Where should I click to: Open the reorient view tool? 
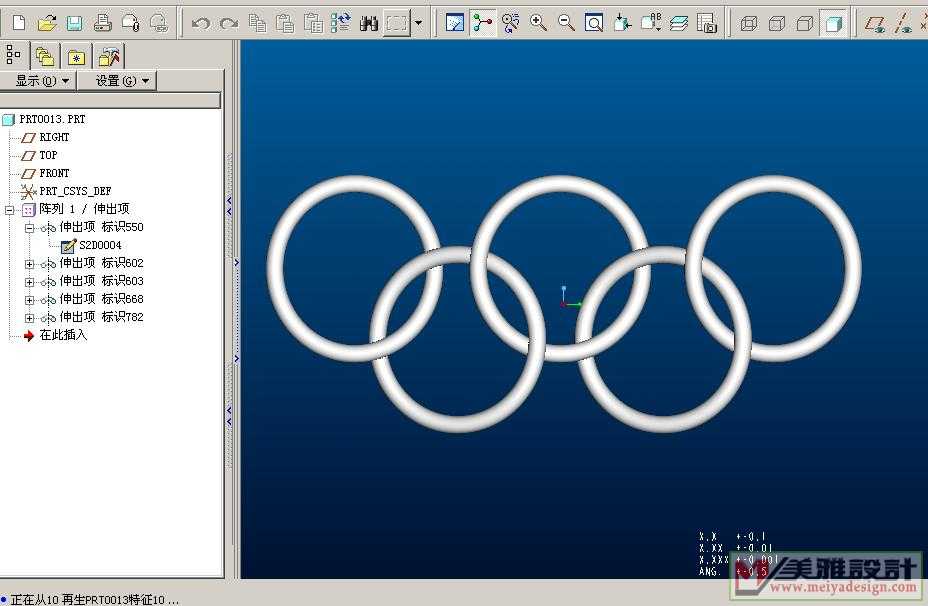point(622,23)
